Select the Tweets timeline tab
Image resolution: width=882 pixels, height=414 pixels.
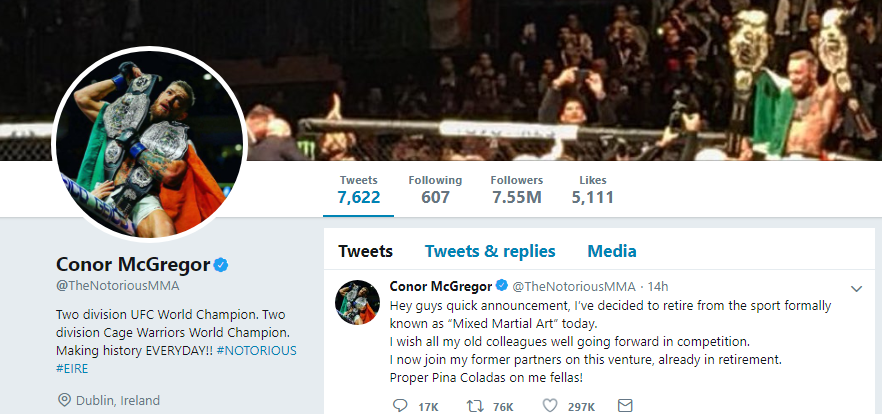tap(365, 251)
